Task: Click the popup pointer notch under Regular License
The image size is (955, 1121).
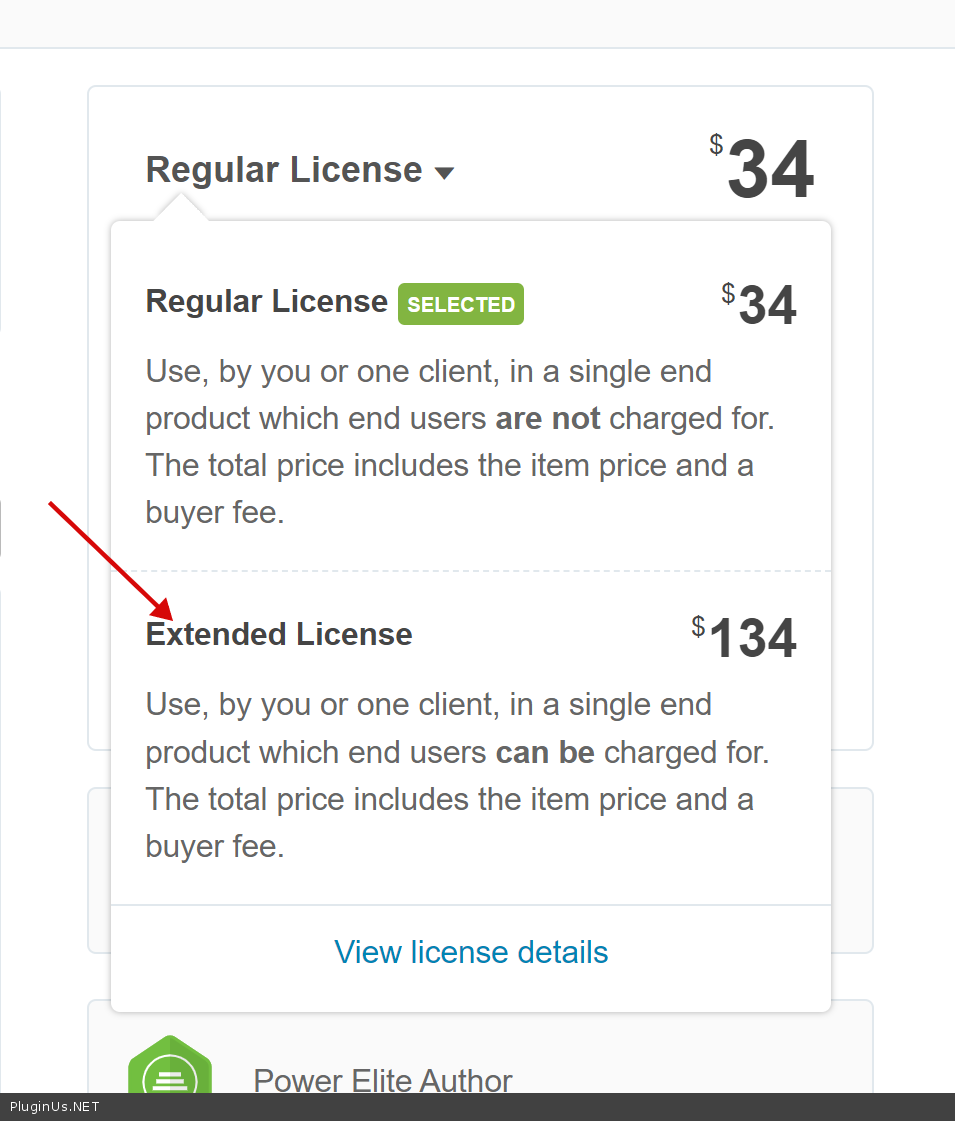Action: (180, 208)
